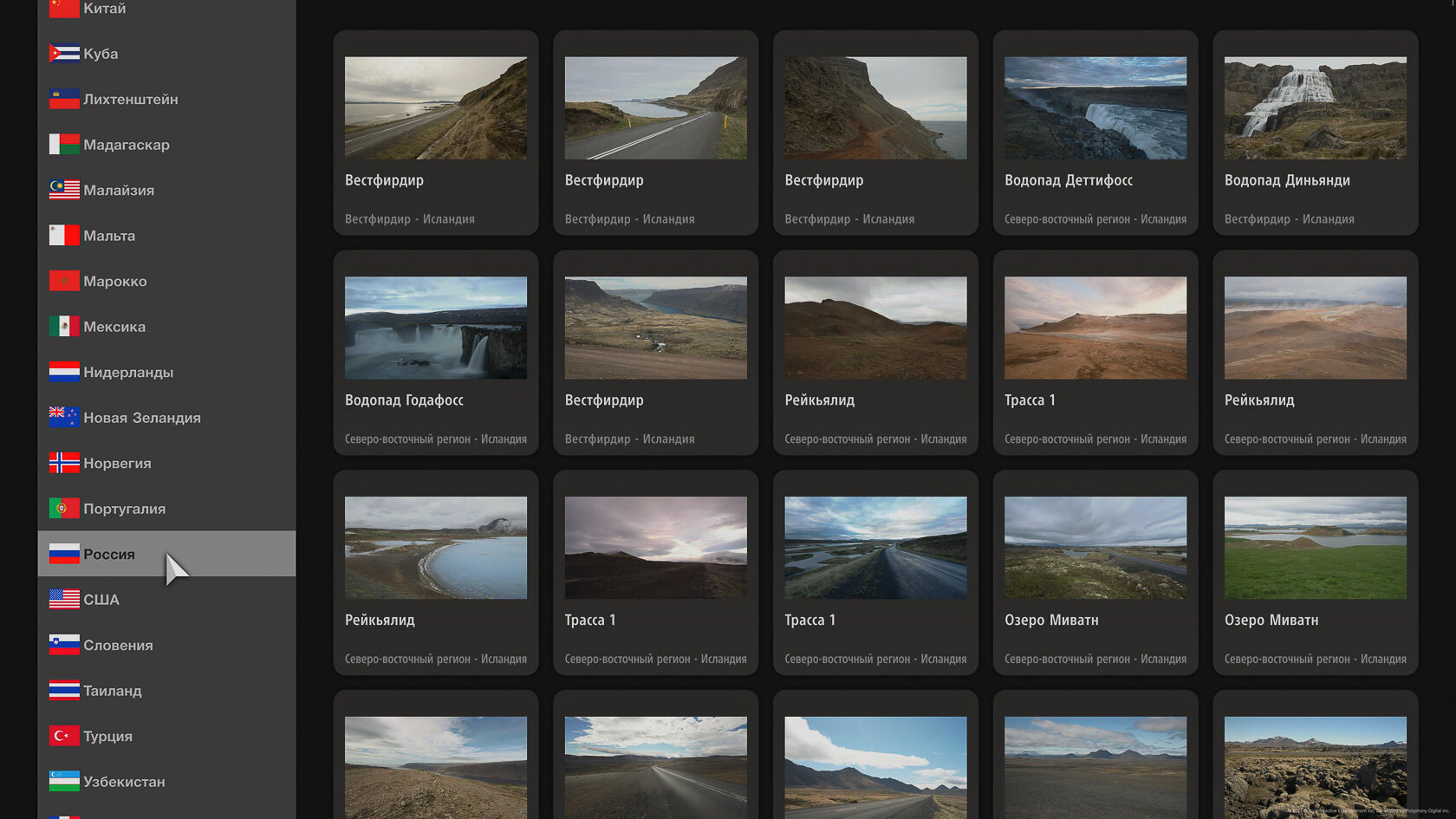Open the green Озеро Миватн thumbnail

click(1315, 548)
